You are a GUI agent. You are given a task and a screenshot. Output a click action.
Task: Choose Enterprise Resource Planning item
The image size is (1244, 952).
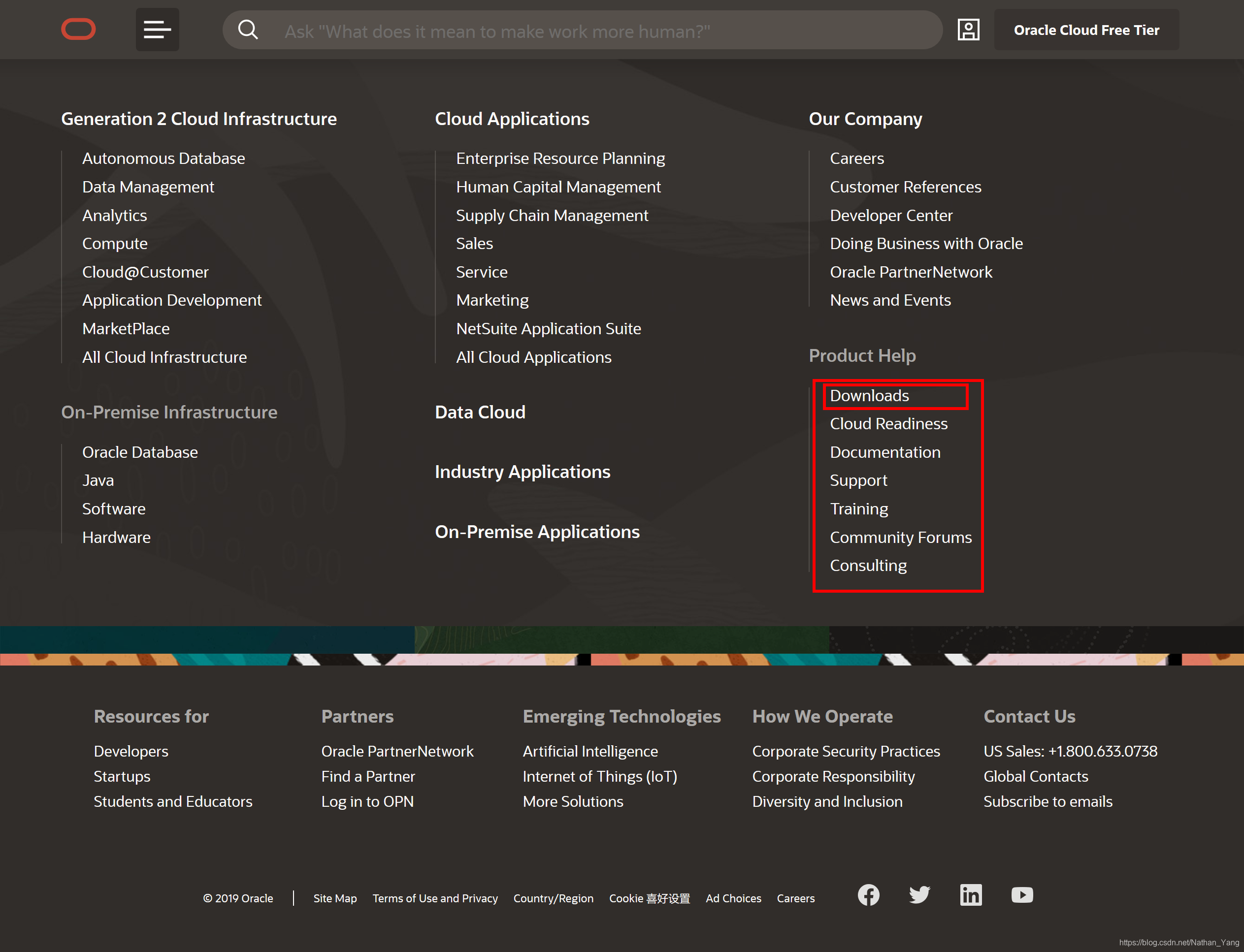pos(560,158)
